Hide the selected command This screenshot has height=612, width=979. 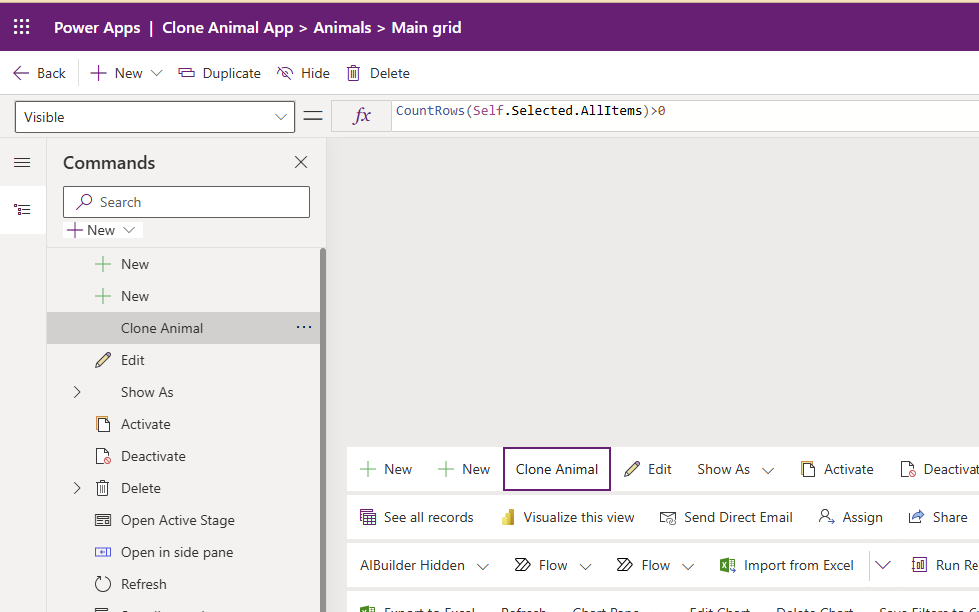[x=303, y=73]
